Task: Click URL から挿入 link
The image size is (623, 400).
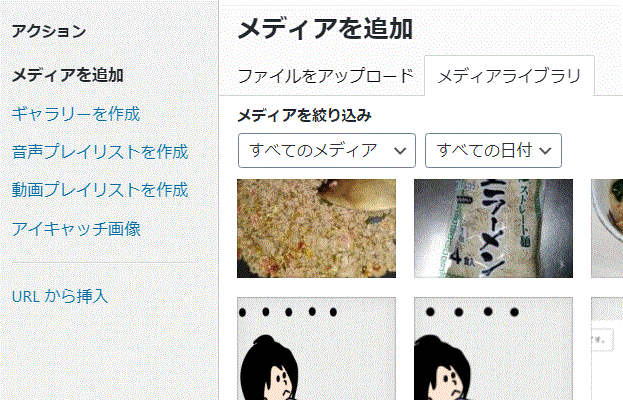Action: click(60, 296)
